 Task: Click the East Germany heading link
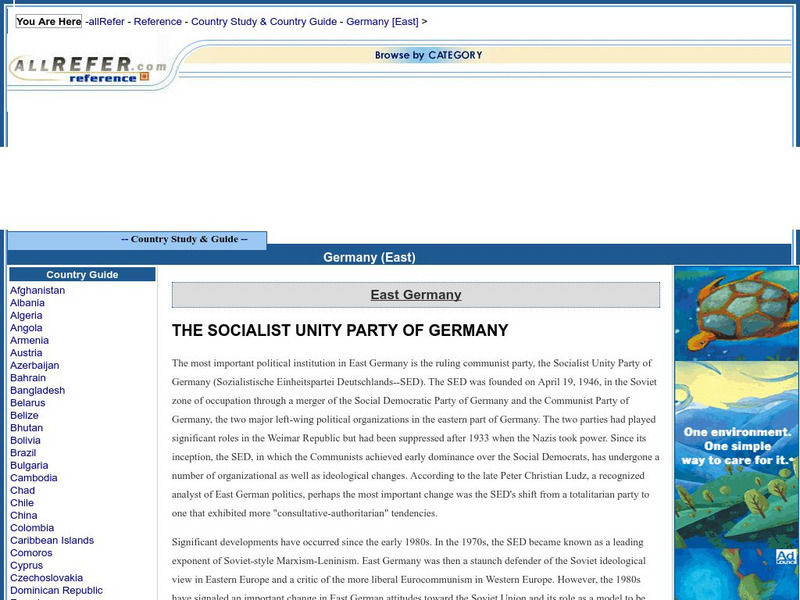tap(416, 295)
